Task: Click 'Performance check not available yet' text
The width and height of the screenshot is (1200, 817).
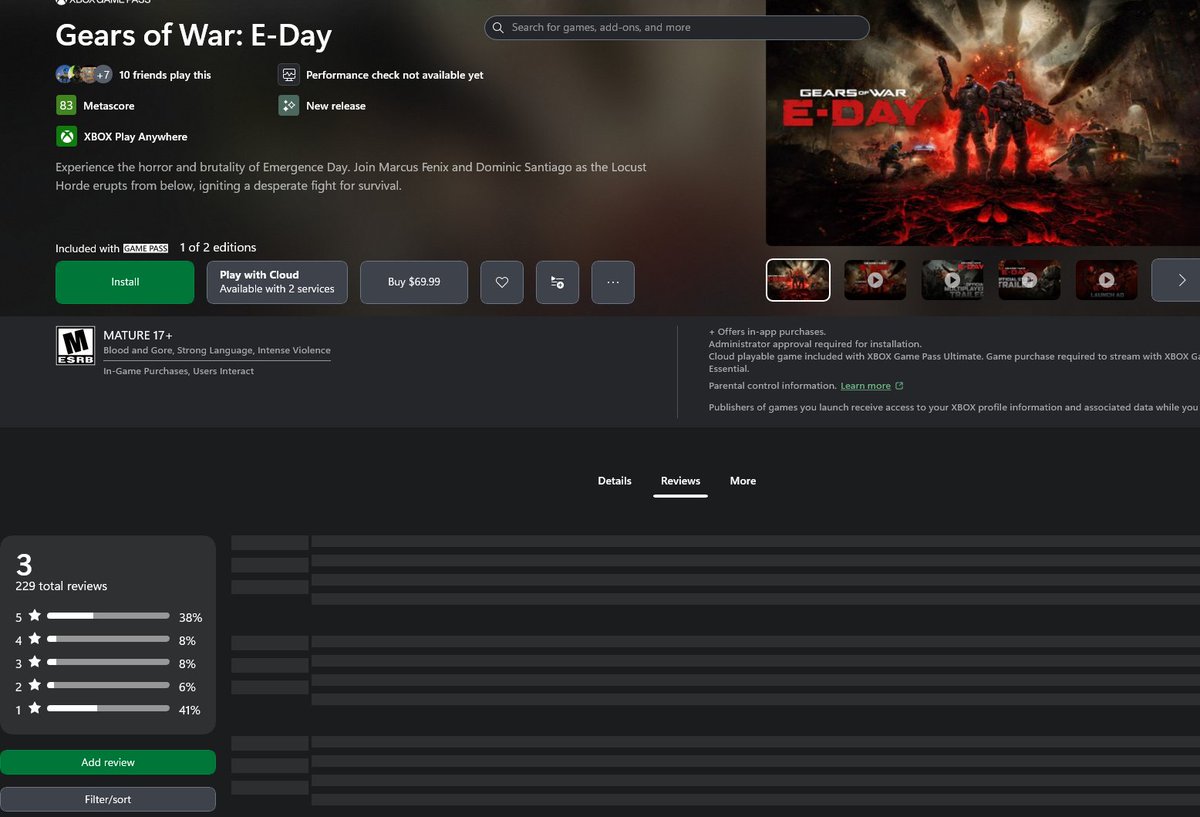Action: coord(395,75)
